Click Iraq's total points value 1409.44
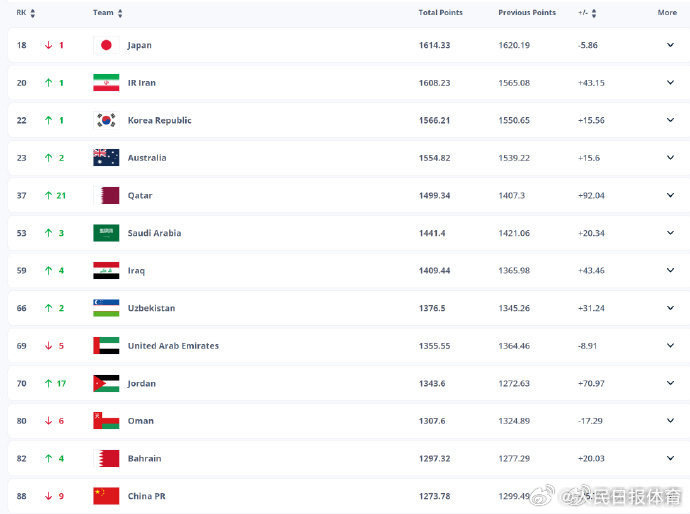The image size is (690, 514). 435,271
